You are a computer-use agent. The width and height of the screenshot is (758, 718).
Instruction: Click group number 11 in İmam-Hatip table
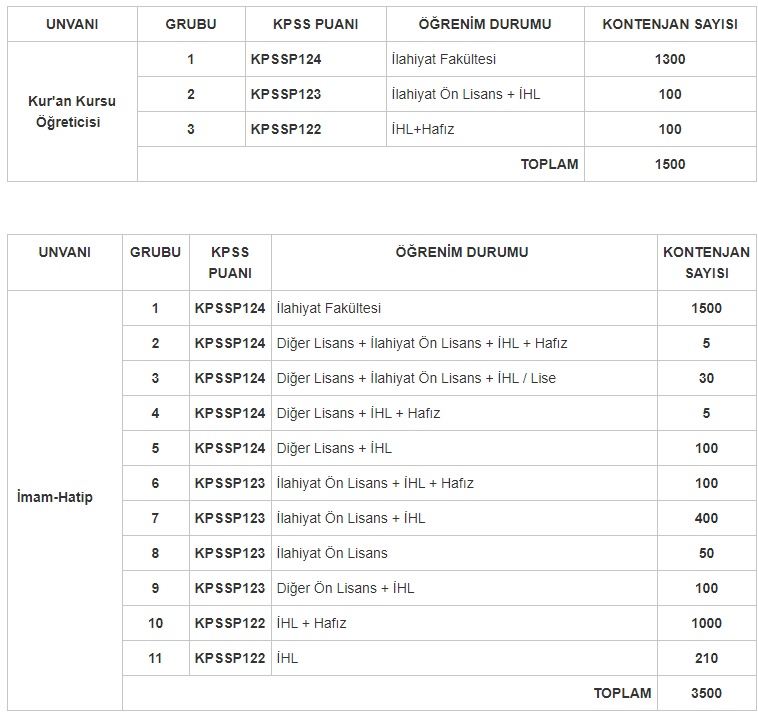[x=155, y=659]
